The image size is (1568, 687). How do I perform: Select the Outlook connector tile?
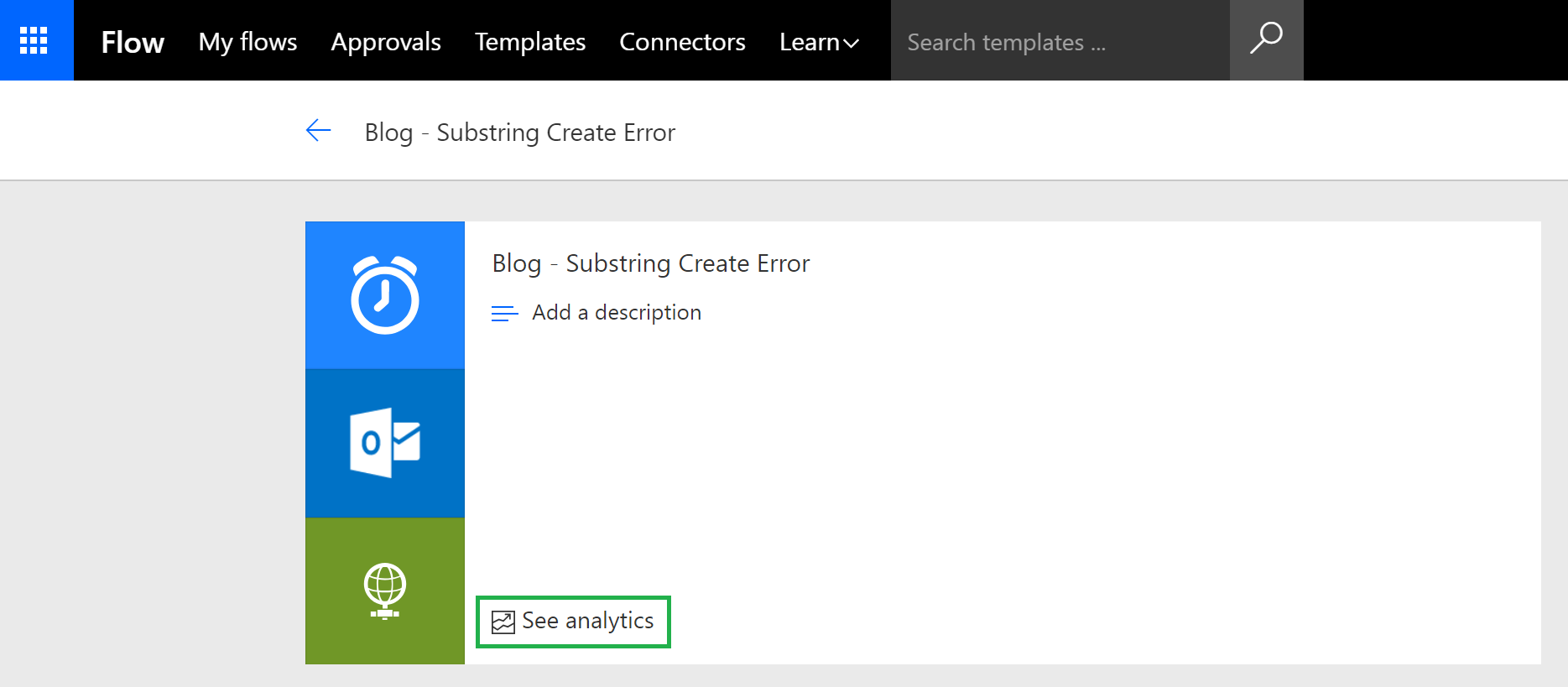pyautogui.click(x=385, y=443)
